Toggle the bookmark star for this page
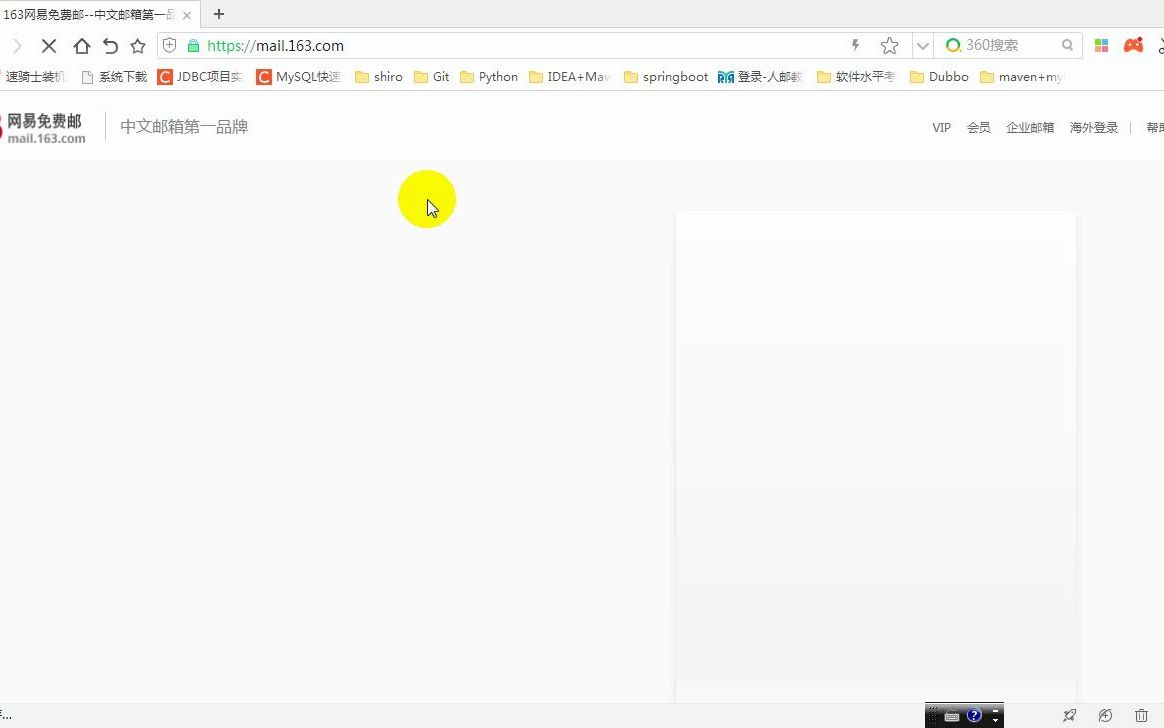This screenshot has width=1164, height=728. [889, 45]
